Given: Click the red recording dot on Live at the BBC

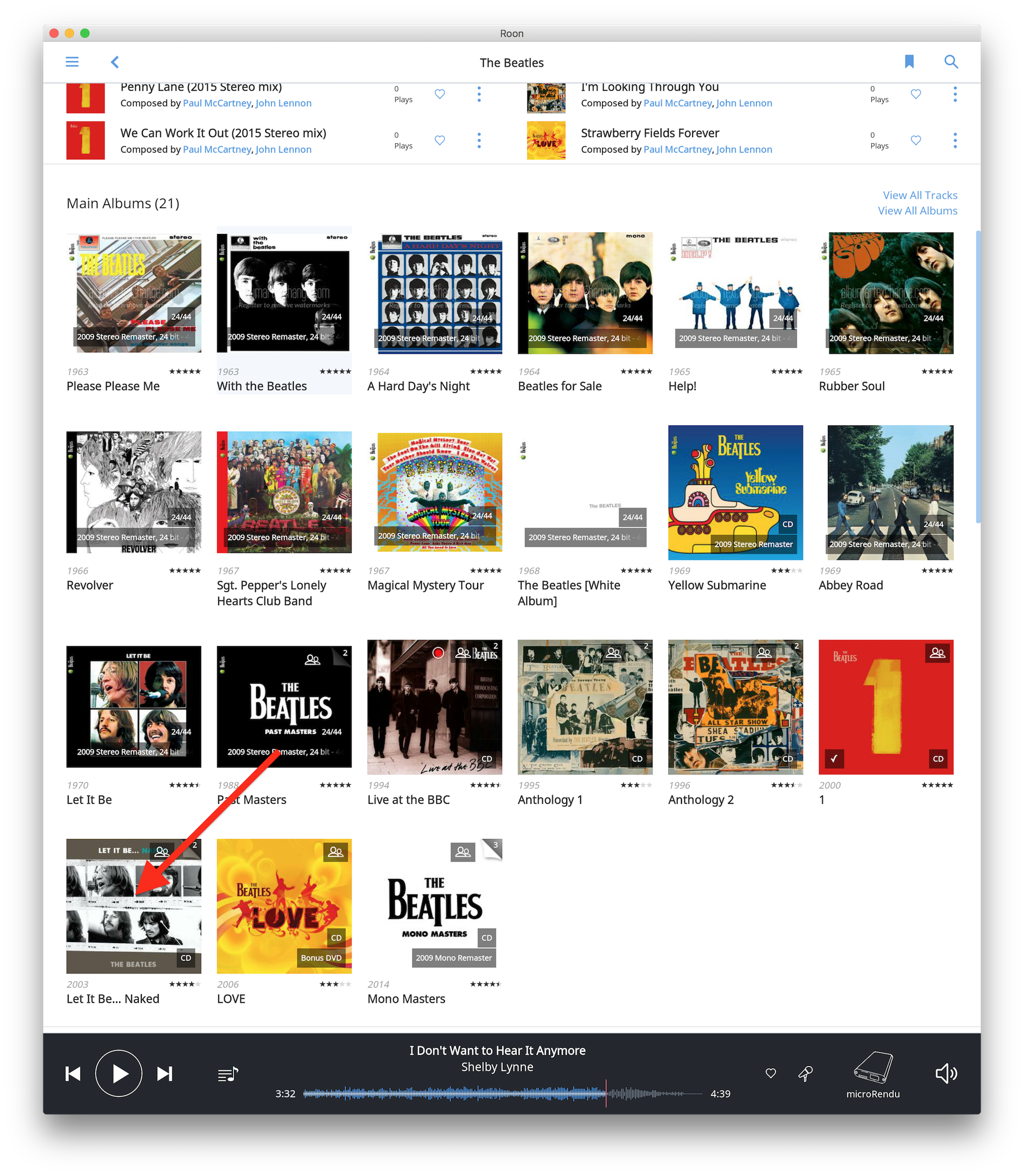Looking at the screenshot, I should [x=438, y=653].
